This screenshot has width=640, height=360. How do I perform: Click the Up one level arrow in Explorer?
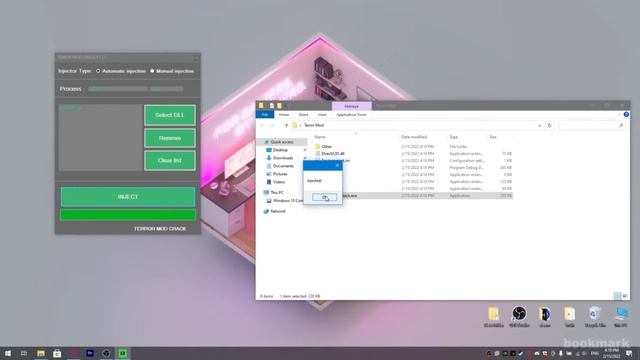[286, 125]
